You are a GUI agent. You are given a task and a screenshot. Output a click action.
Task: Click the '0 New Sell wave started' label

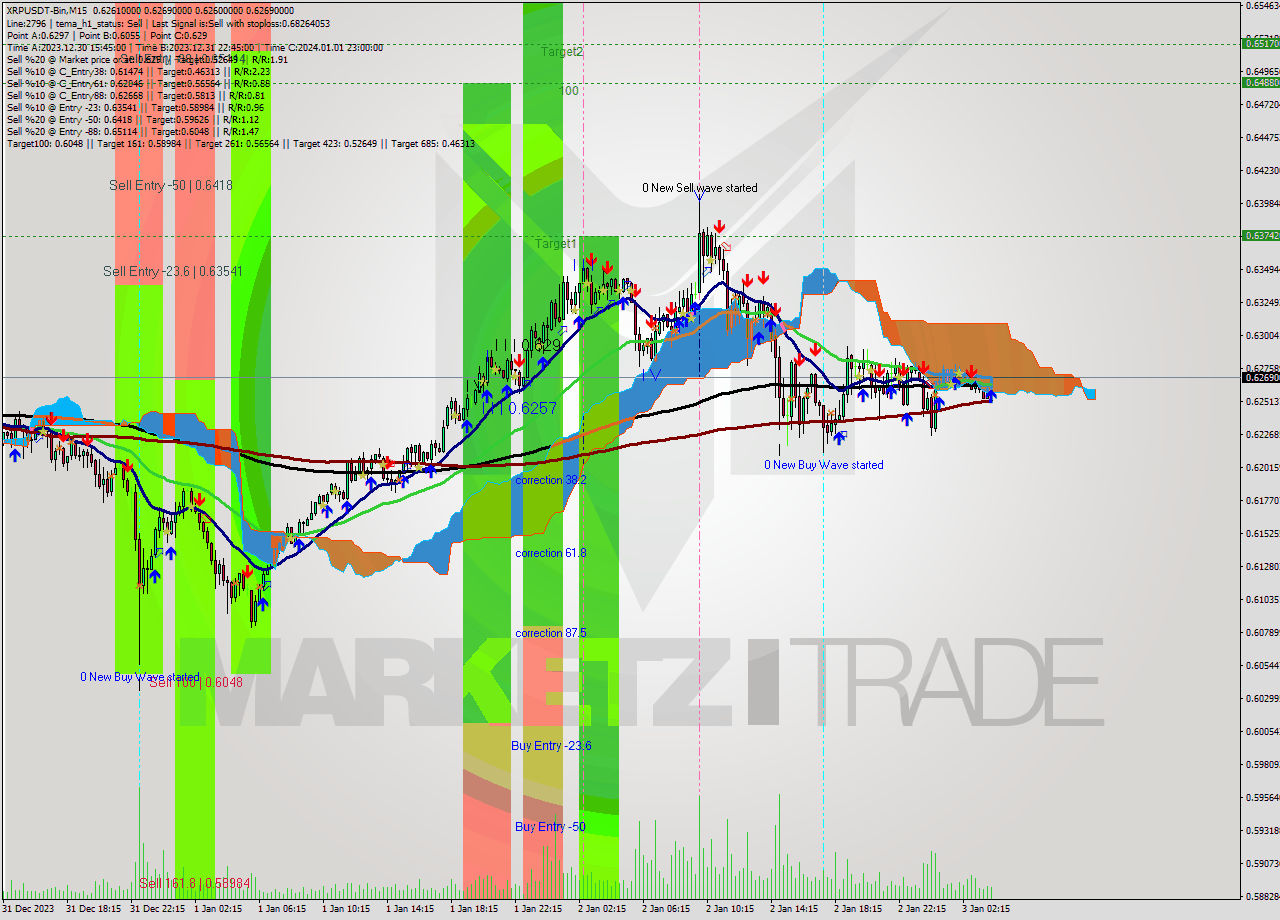click(700, 188)
